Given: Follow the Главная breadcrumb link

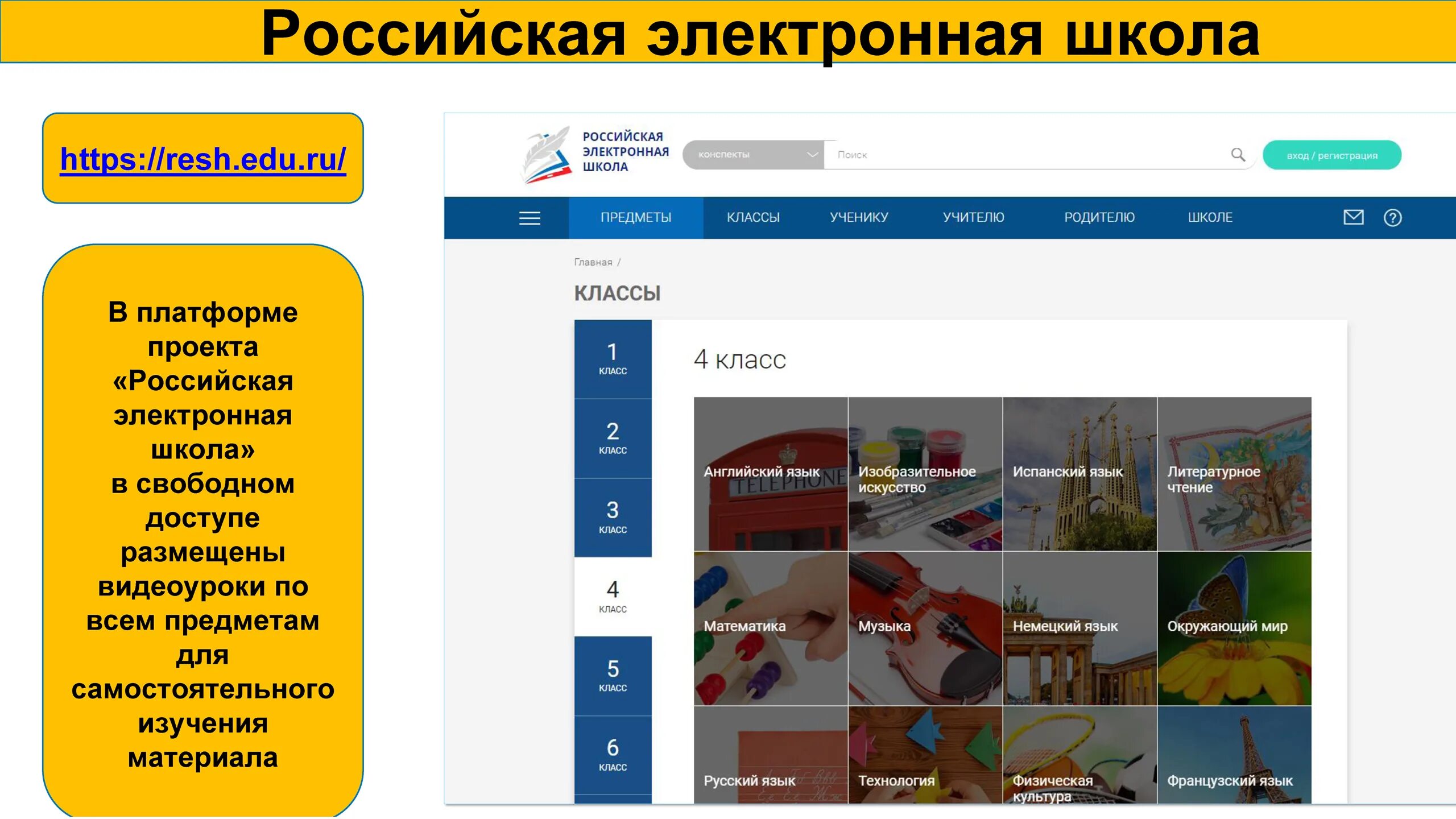Looking at the screenshot, I should click(593, 262).
